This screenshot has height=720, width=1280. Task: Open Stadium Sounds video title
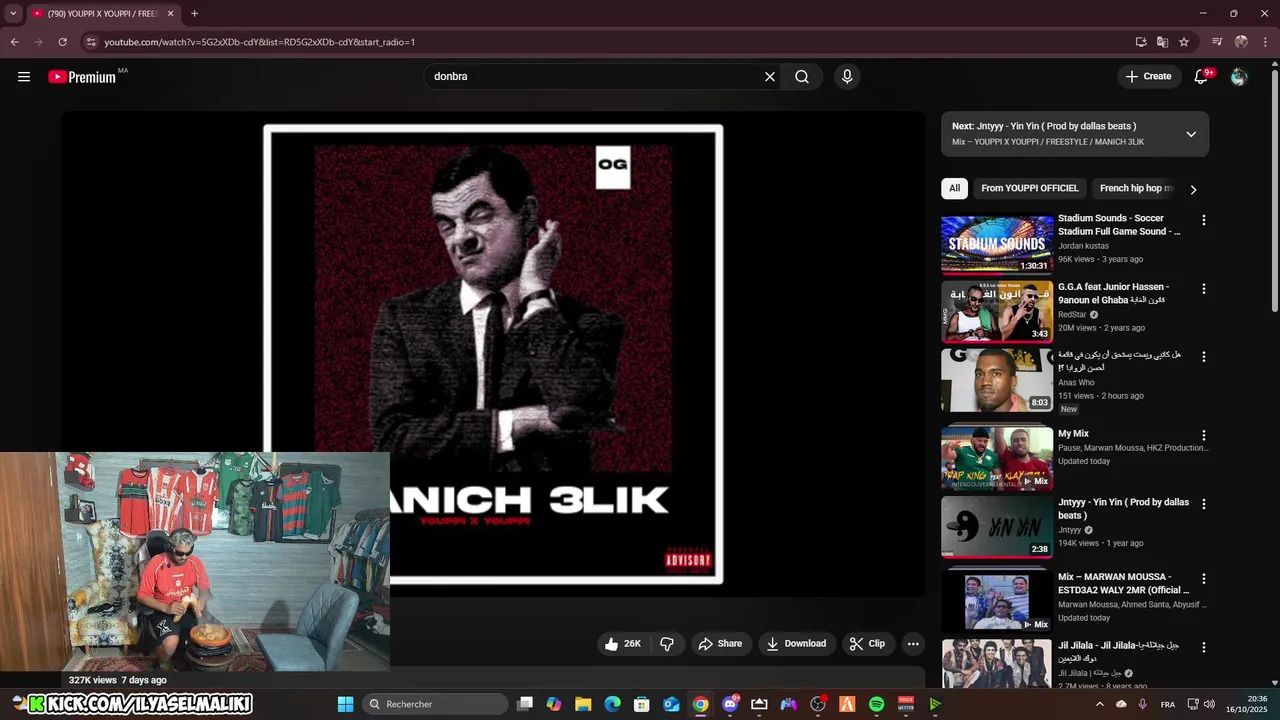click(x=1119, y=225)
